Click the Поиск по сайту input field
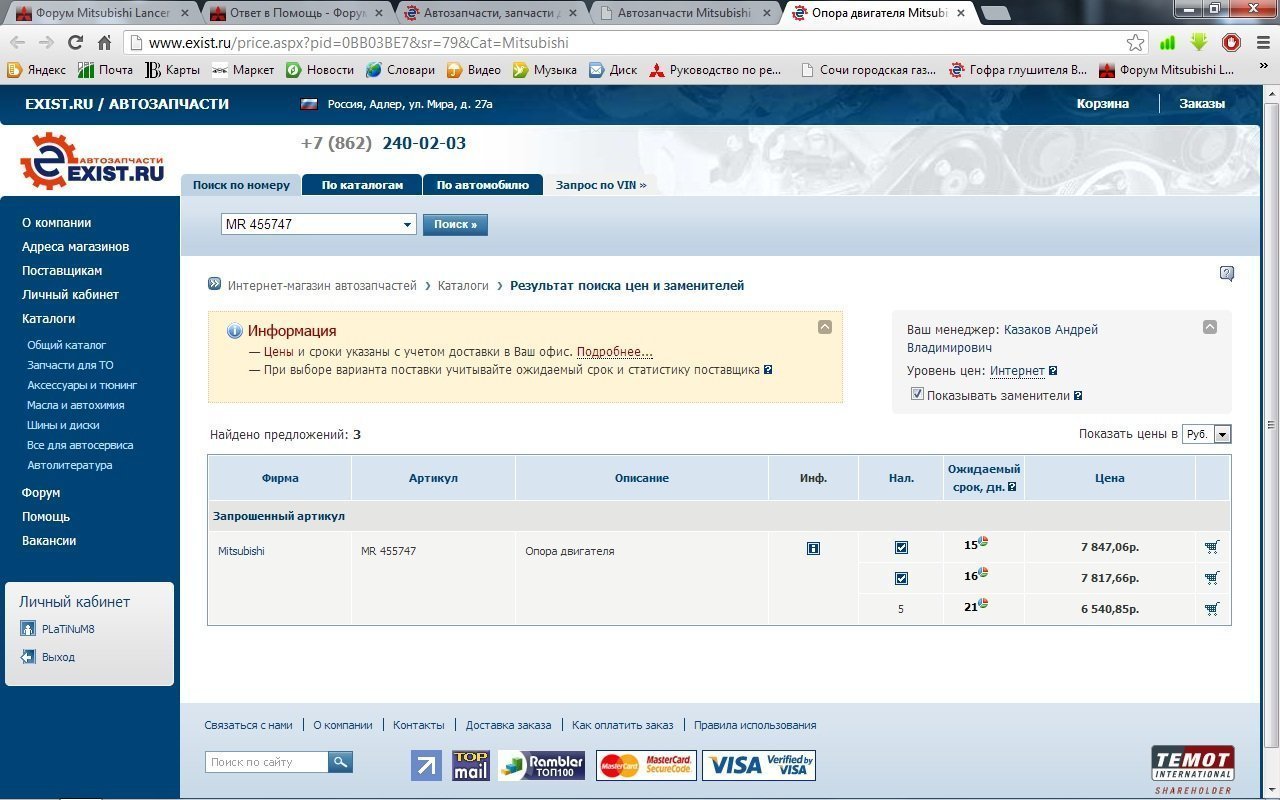The width and height of the screenshot is (1280, 800). pos(267,762)
